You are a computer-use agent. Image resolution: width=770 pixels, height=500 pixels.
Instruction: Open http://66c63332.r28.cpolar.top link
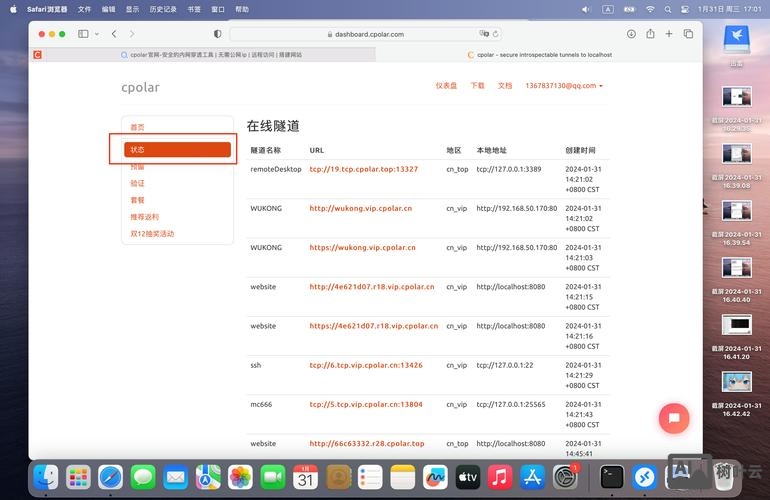tap(367, 444)
